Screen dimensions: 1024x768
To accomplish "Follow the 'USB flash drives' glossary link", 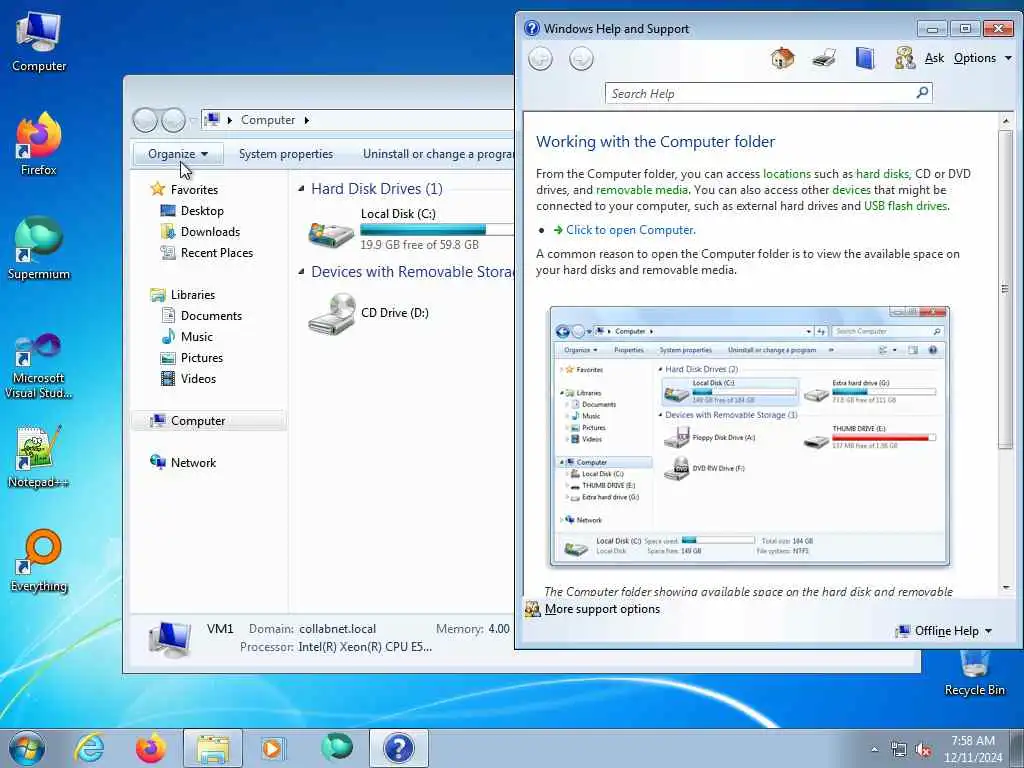I will [x=905, y=206].
